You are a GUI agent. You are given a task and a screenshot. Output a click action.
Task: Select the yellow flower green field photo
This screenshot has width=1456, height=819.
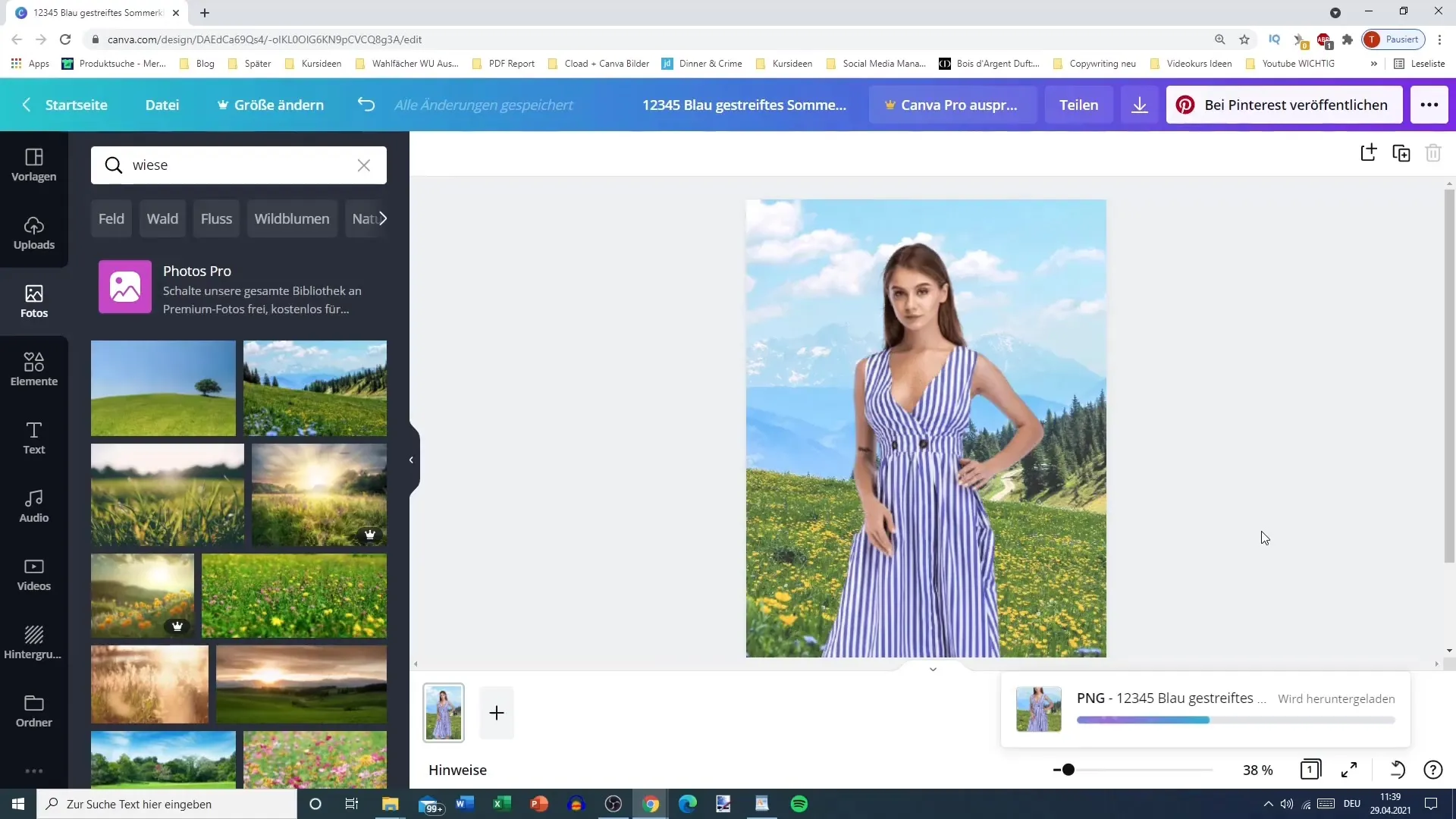pyautogui.click(x=294, y=595)
